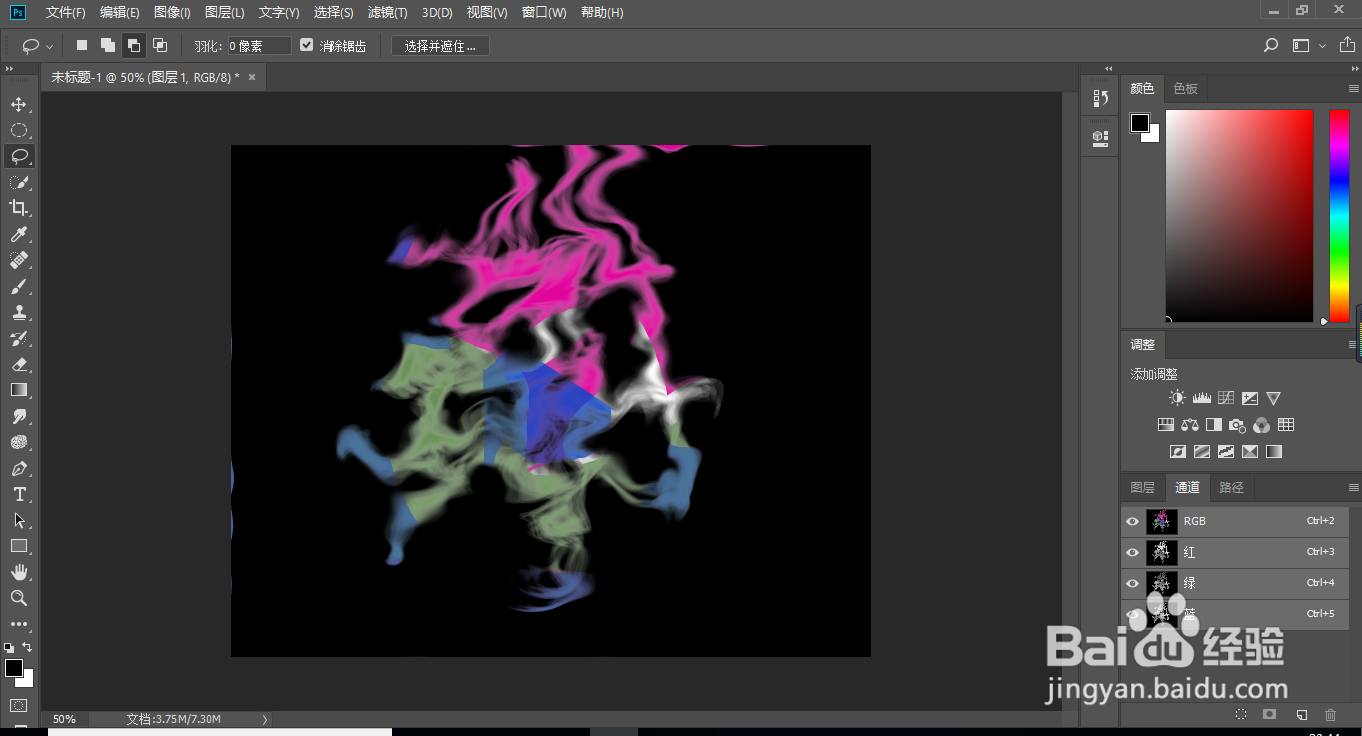Add Photo Filter adjustment camera icon
The image size is (1362, 736).
[1237, 425]
